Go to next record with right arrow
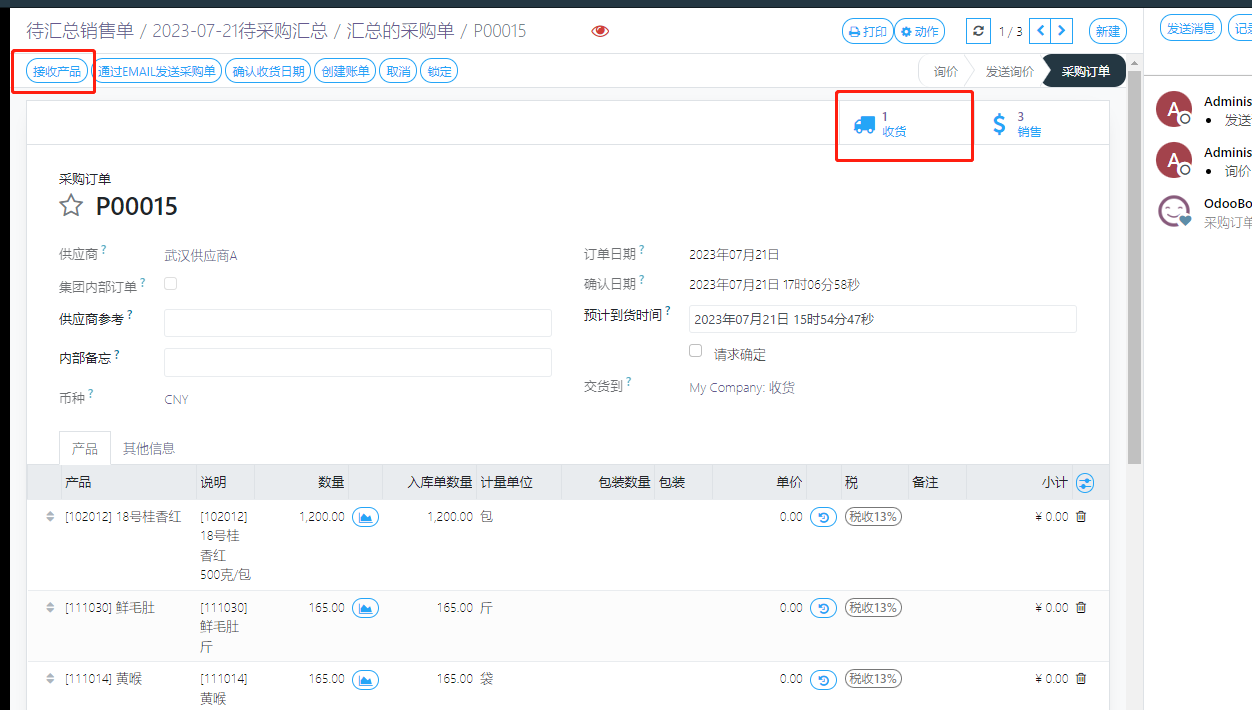The width and height of the screenshot is (1252, 710). 1062,31
